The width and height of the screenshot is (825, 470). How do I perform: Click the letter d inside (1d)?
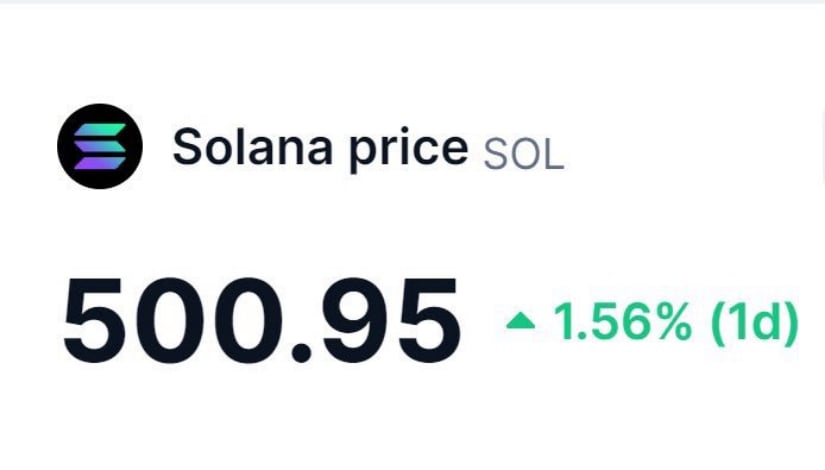pyautogui.click(x=767, y=321)
